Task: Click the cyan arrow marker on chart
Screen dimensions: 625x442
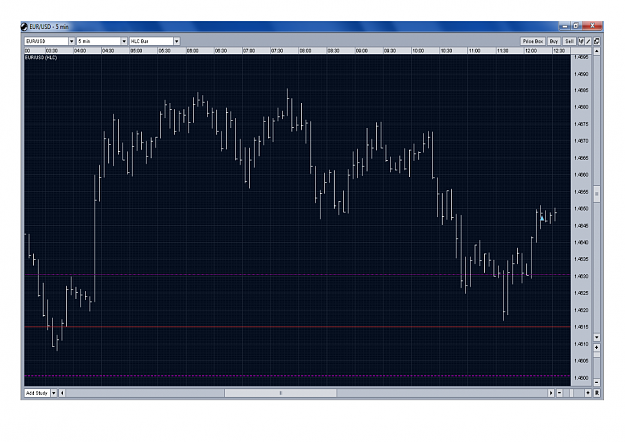Action: (542, 218)
